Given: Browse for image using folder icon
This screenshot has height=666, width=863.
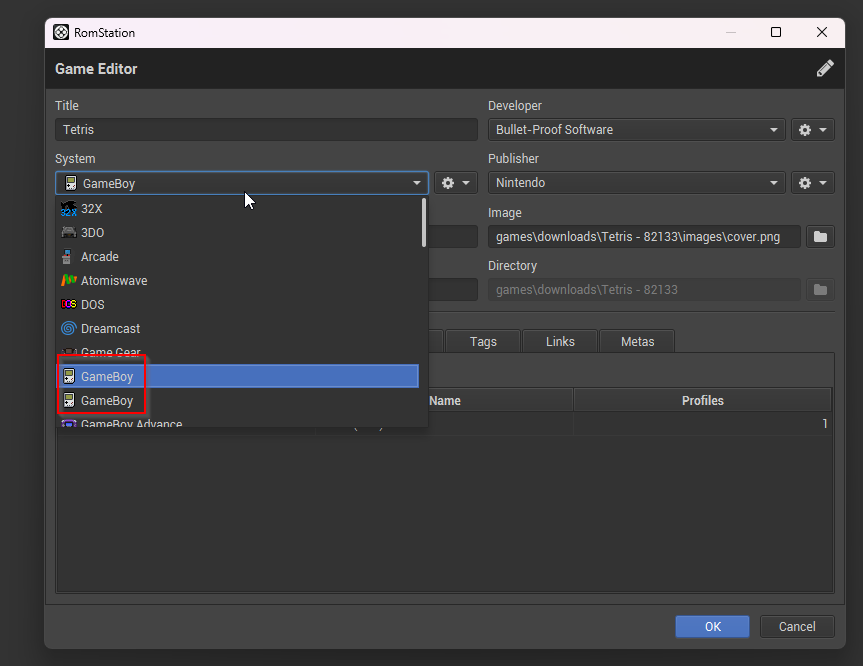Looking at the screenshot, I should click(x=820, y=237).
